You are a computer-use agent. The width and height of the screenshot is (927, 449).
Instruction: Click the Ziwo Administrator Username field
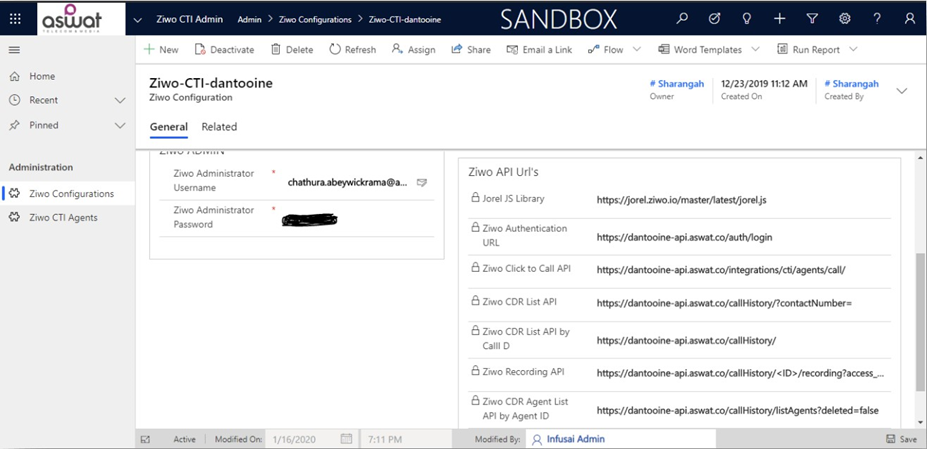point(347,182)
